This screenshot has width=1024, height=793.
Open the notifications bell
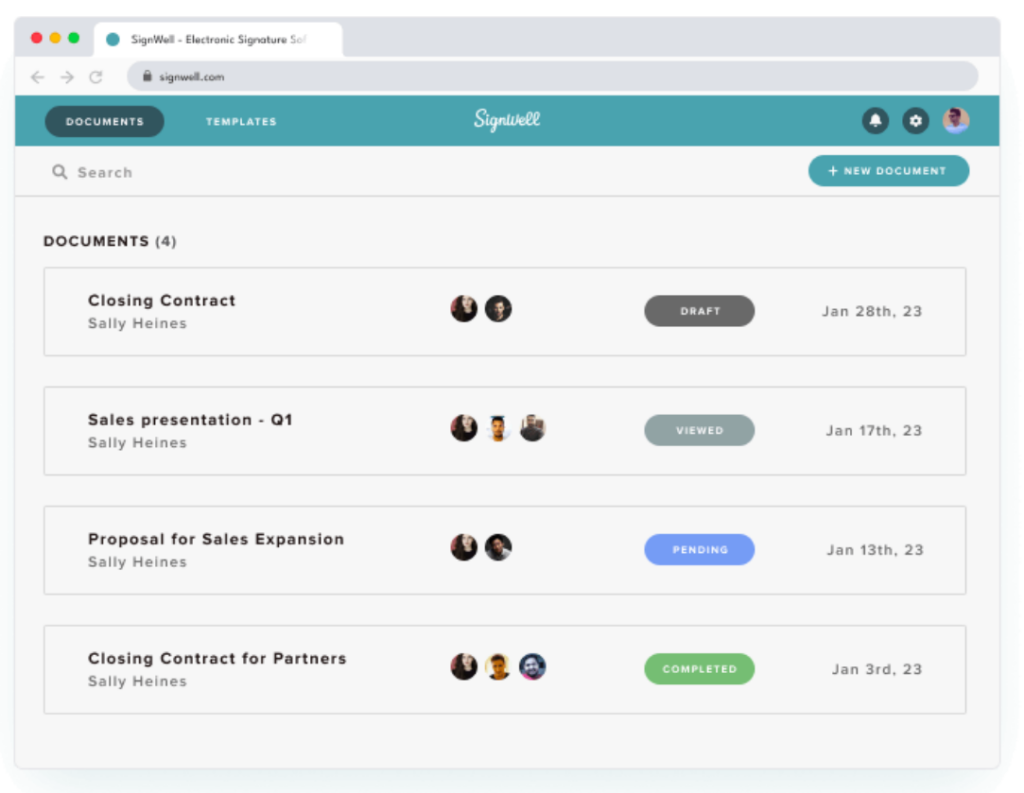[875, 120]
